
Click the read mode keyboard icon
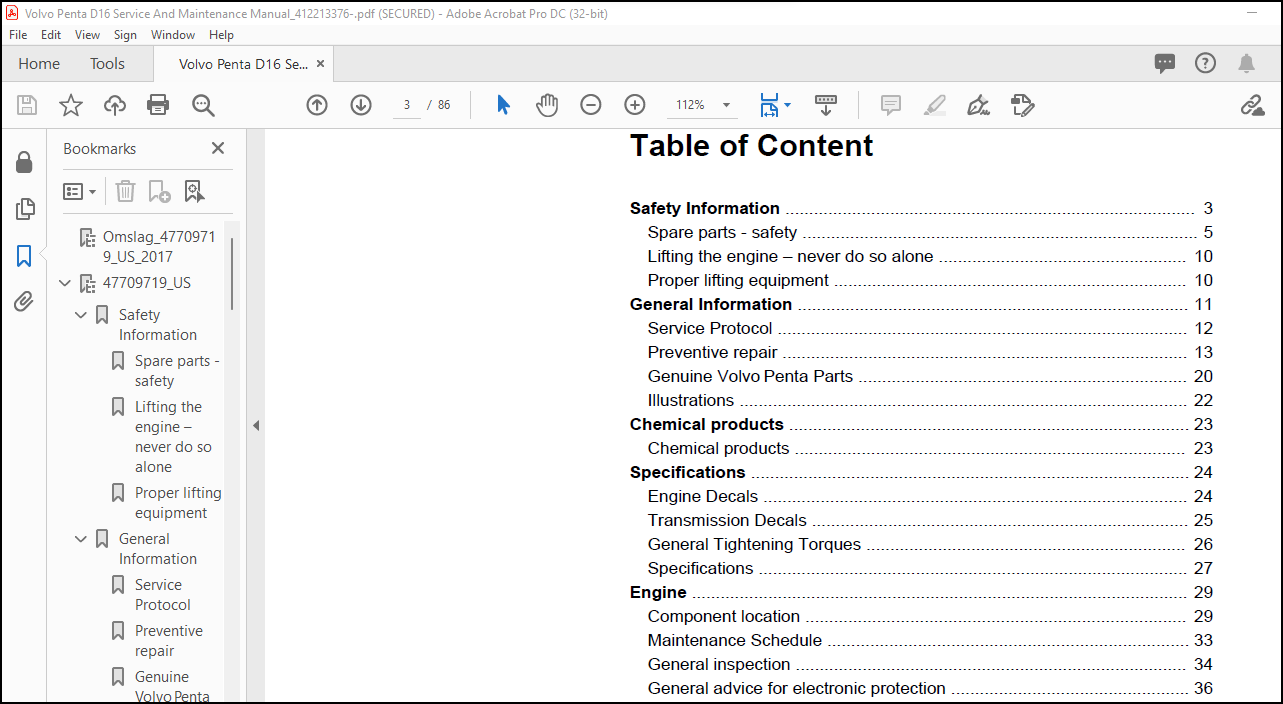(x=825, y=105)
